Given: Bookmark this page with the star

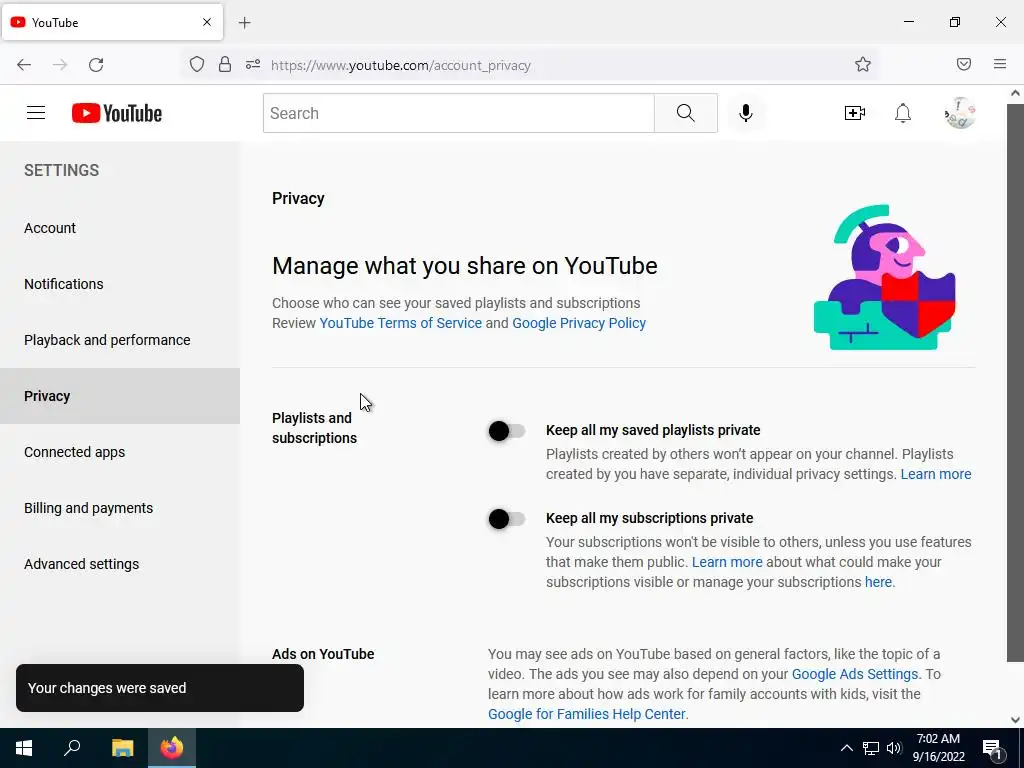Looking at the screenshot, I should tap(863, 64).
